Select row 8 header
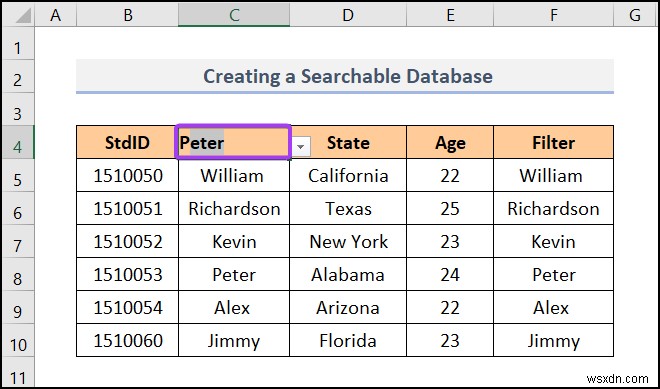This screenshot has width=660, height=389. pyautogui.click(x=18, y=274)
